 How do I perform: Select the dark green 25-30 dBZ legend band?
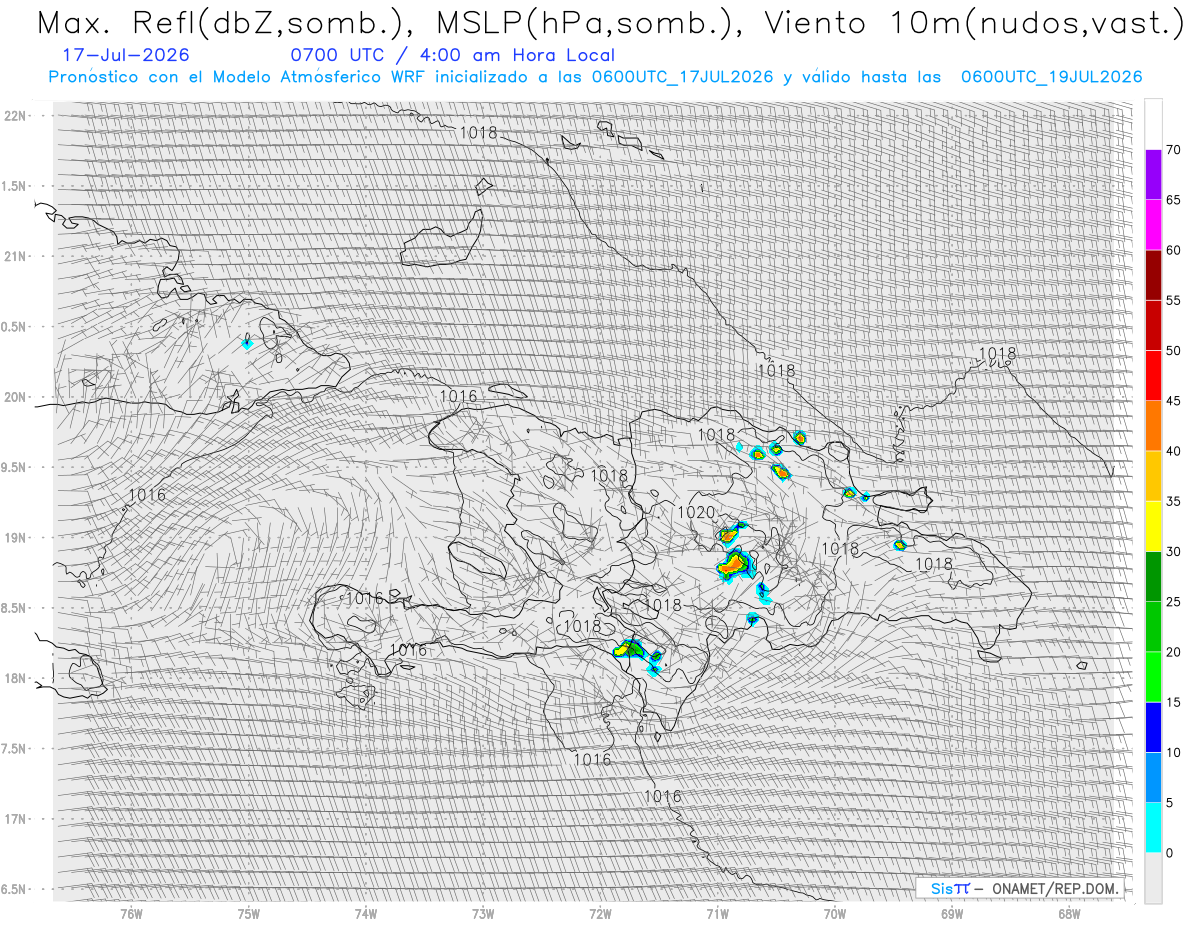1153,576
